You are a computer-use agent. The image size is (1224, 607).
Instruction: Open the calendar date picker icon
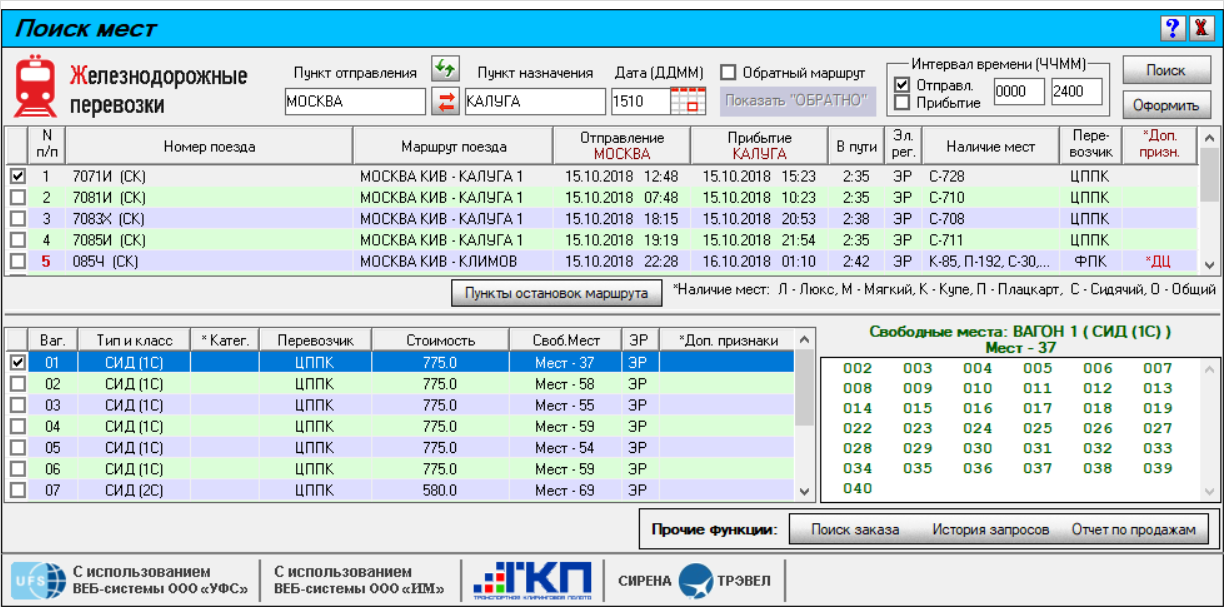click(x=687, y=101)
